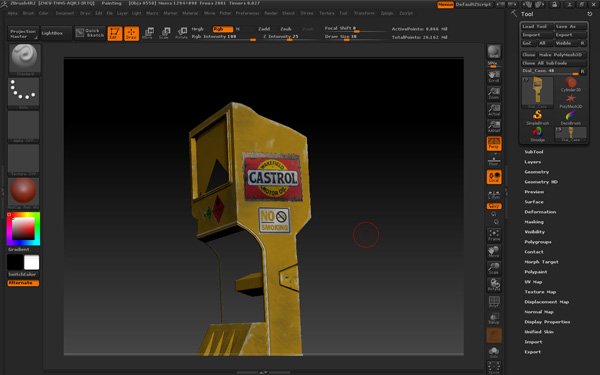Click the Rgb Intensity slider

[223, 37]
